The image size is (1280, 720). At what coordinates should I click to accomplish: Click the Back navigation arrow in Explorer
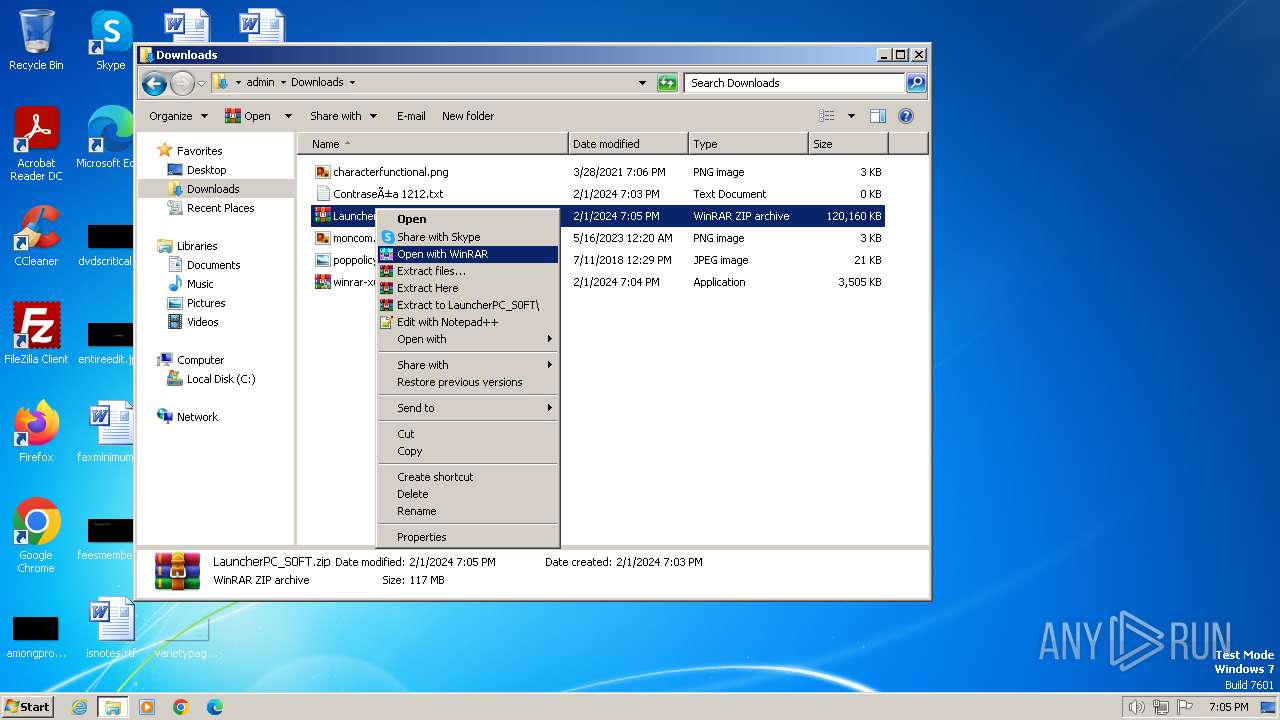click(x=154, y=83)
